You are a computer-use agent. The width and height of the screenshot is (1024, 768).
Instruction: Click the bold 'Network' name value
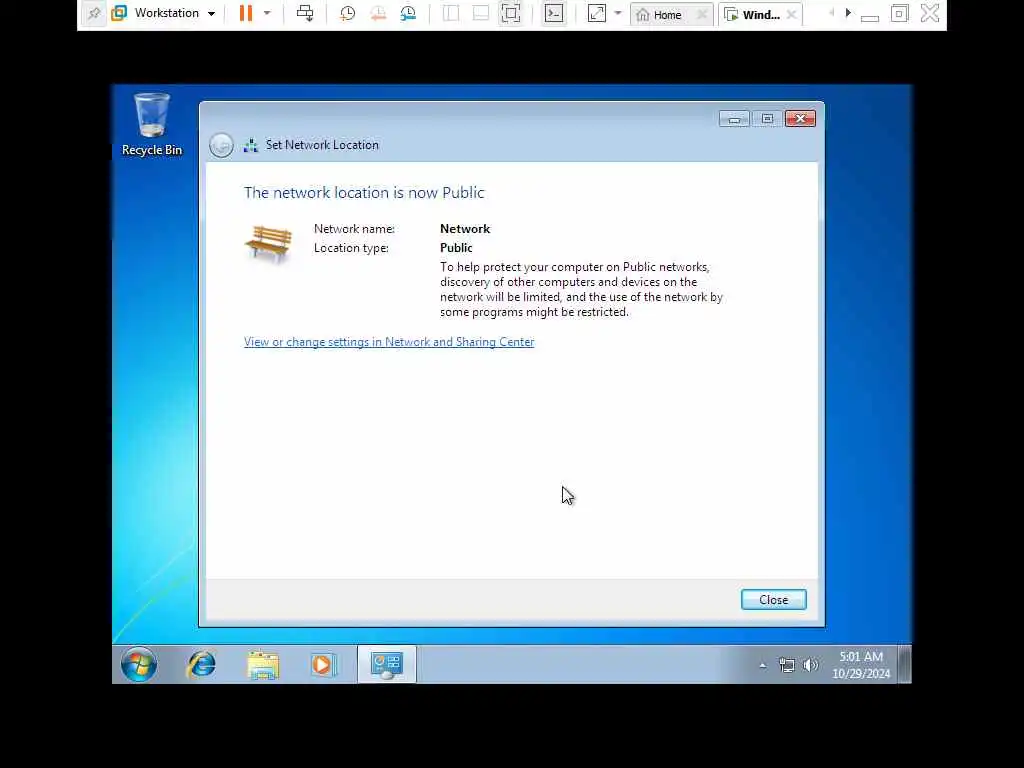tap(465, 229)
